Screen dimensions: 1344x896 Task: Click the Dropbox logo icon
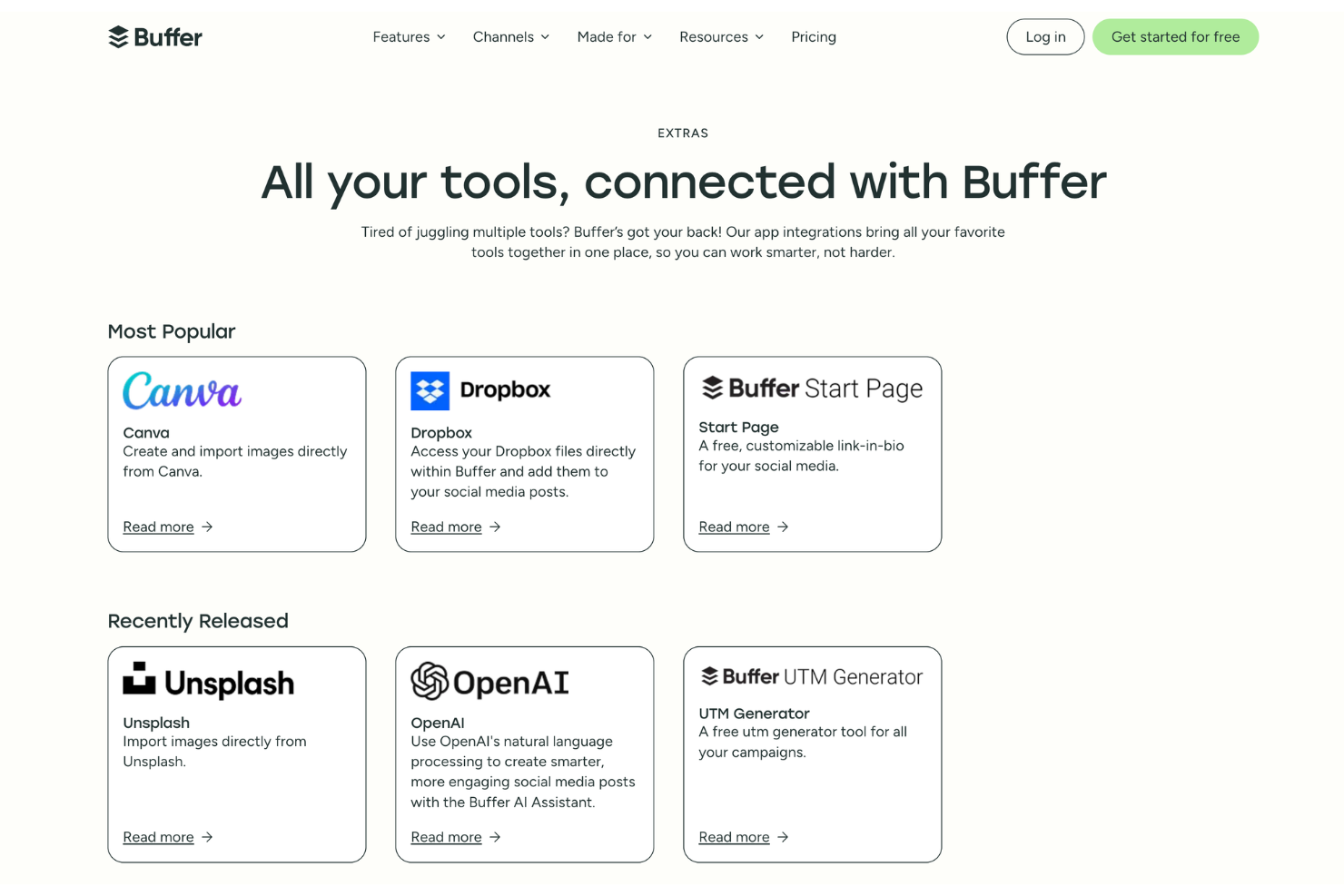(x=430, y=389)
